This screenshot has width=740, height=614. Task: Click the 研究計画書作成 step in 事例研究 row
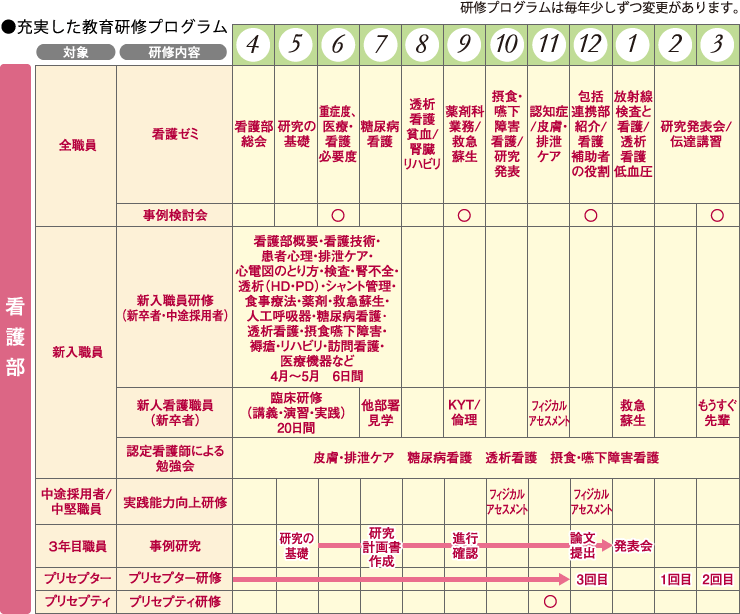coord(381,546)
